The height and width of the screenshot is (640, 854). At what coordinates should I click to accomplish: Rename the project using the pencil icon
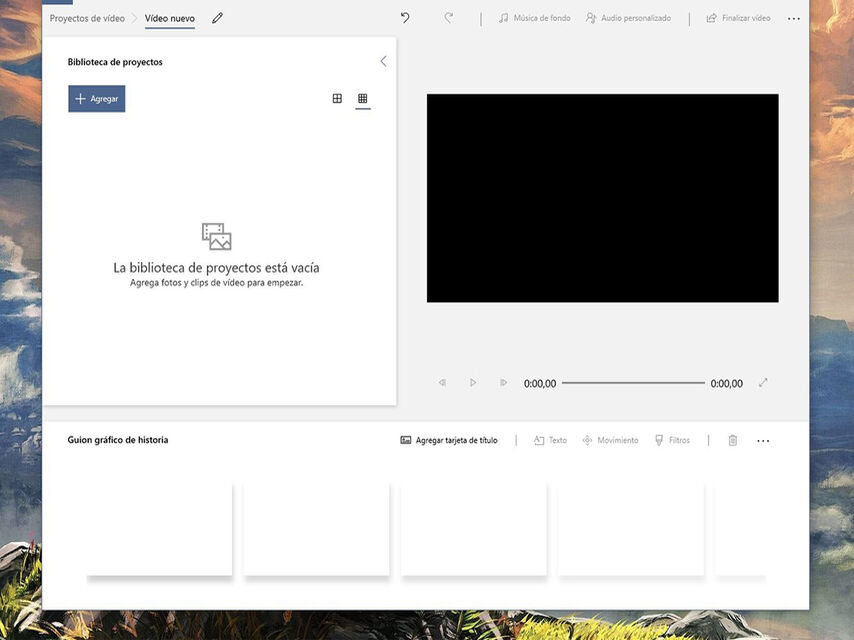217,17
